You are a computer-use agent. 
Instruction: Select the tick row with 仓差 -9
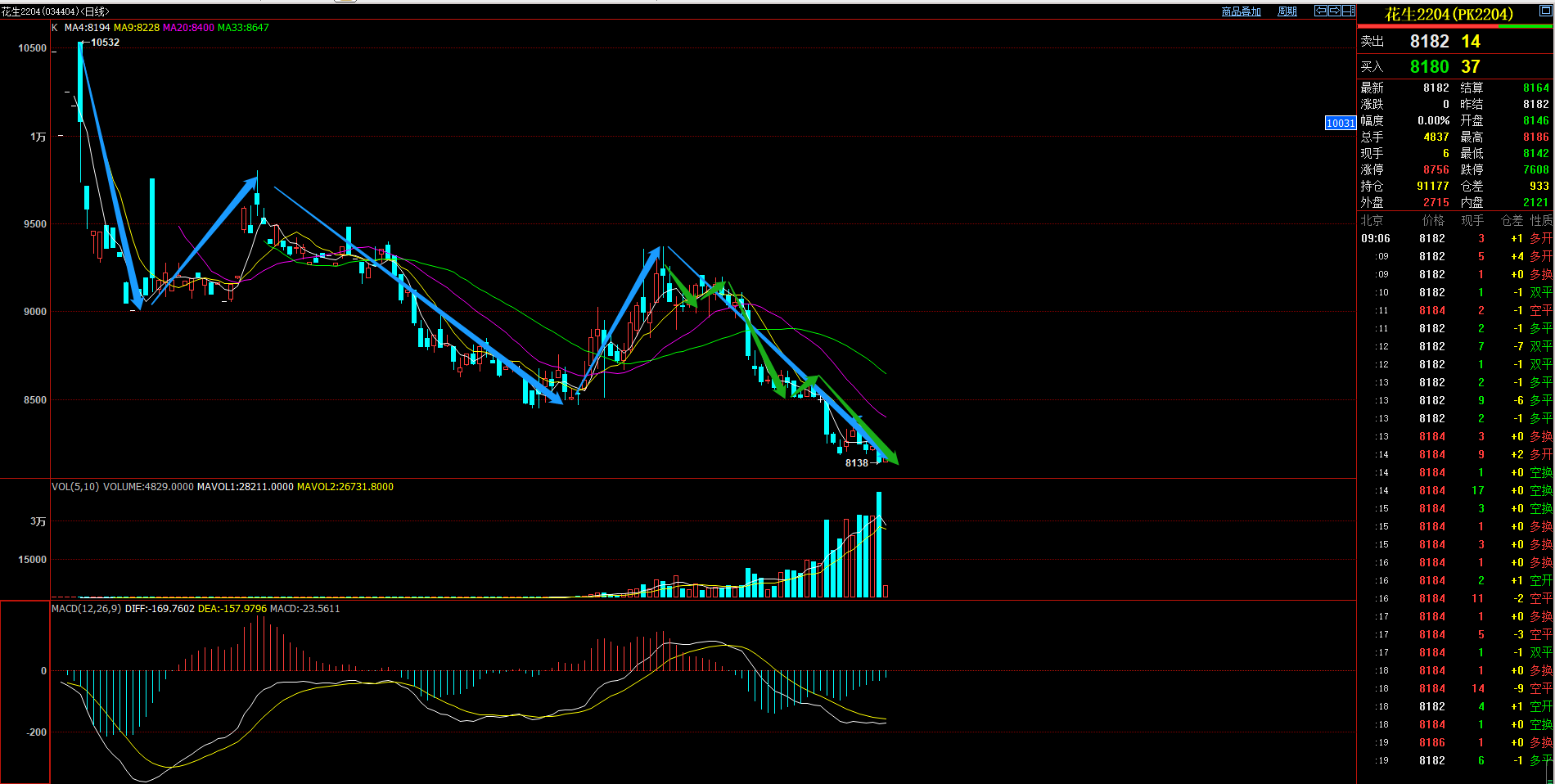[1456, 688]
